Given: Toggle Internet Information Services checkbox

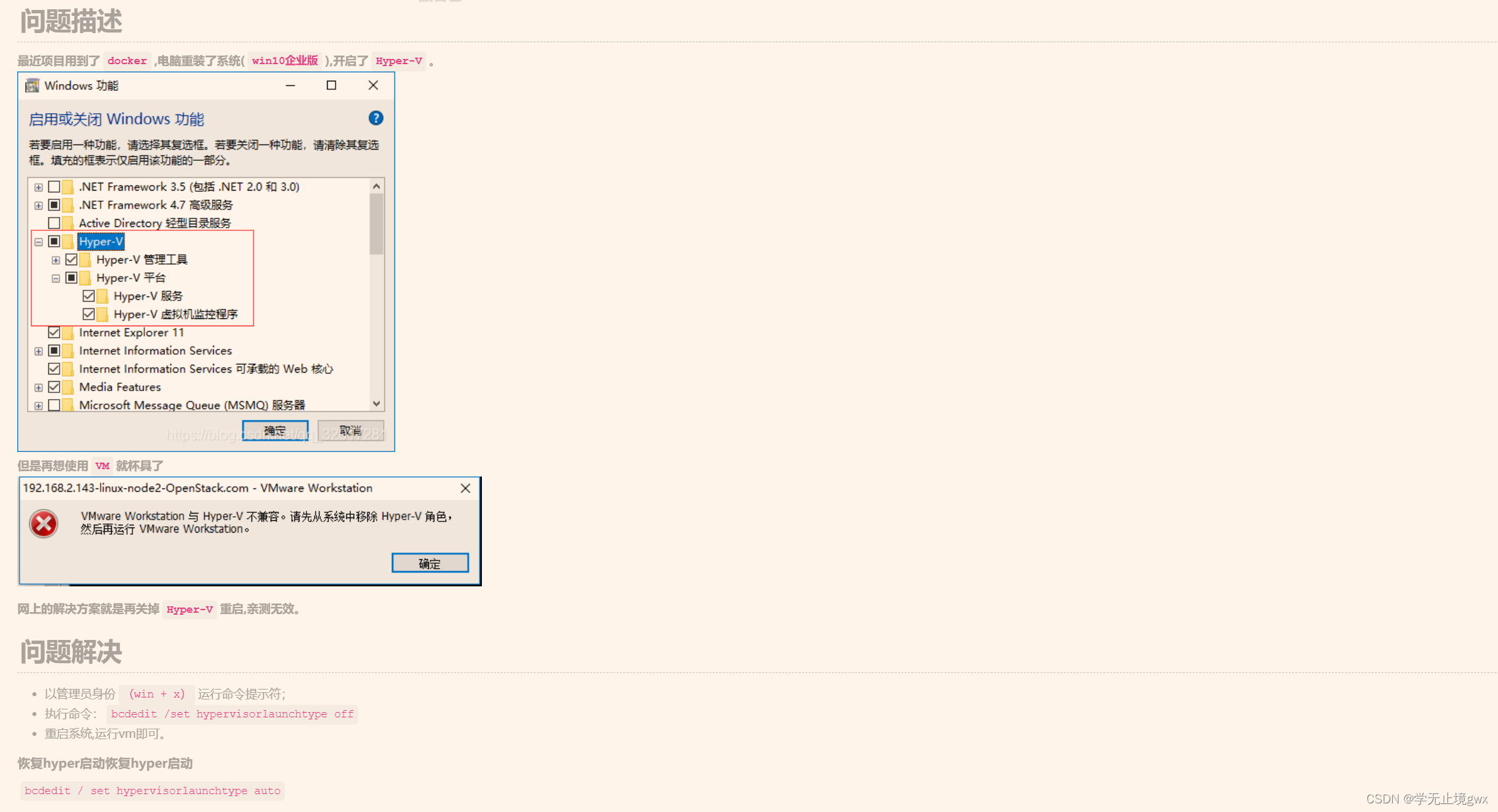Looking at the screenshot, I should click(54, 351).
